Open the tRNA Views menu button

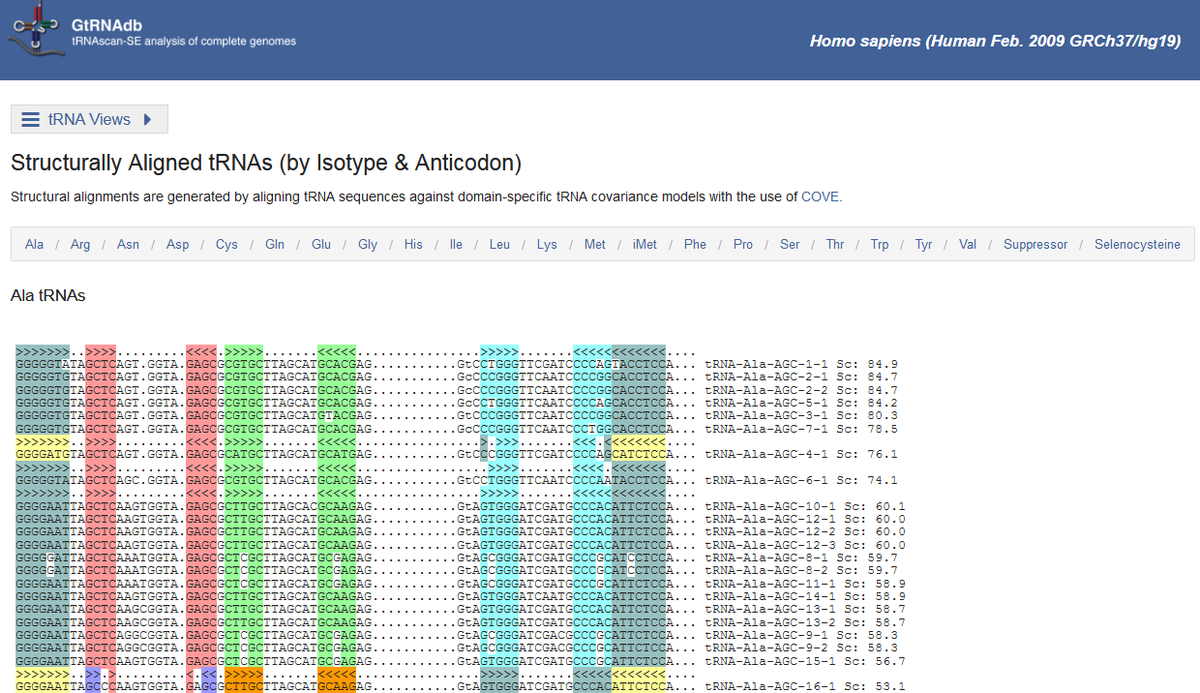(x=89, y=119)
